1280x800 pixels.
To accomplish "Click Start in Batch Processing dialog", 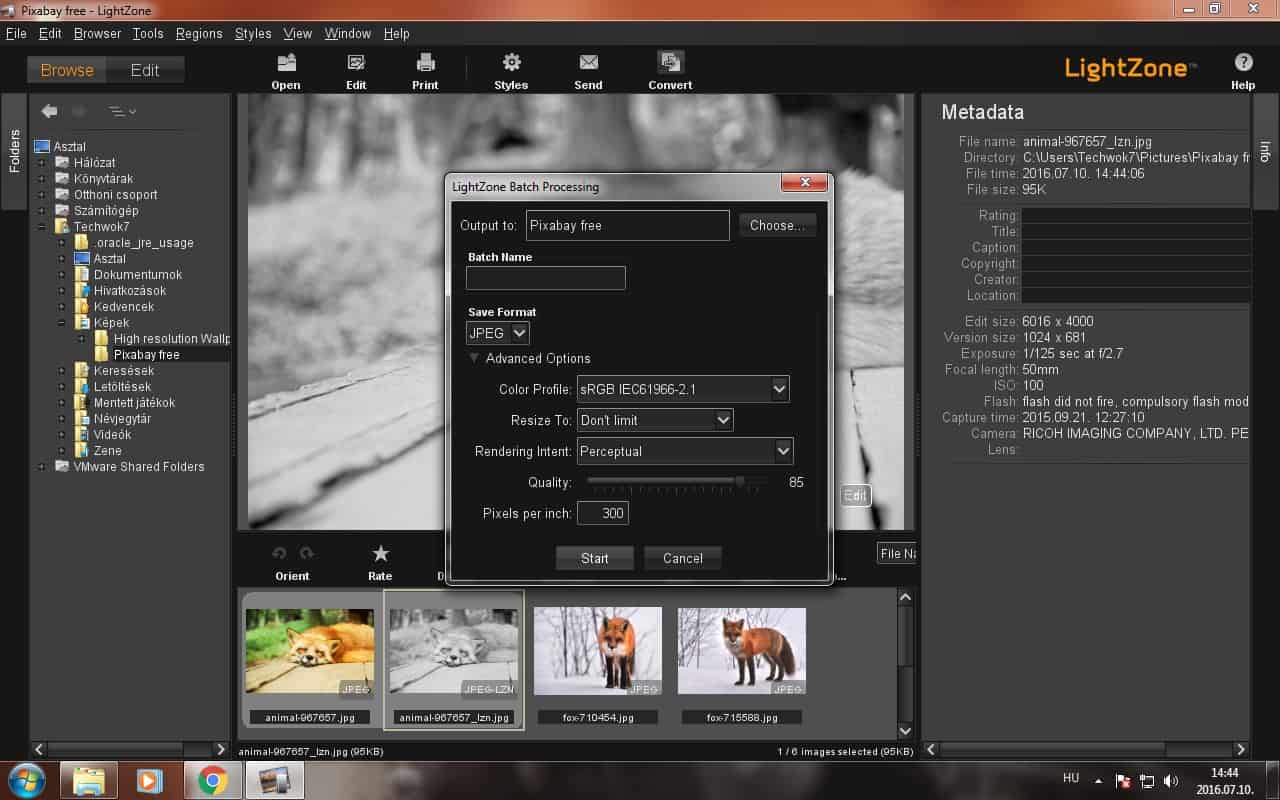I will [x=595, y=558].
